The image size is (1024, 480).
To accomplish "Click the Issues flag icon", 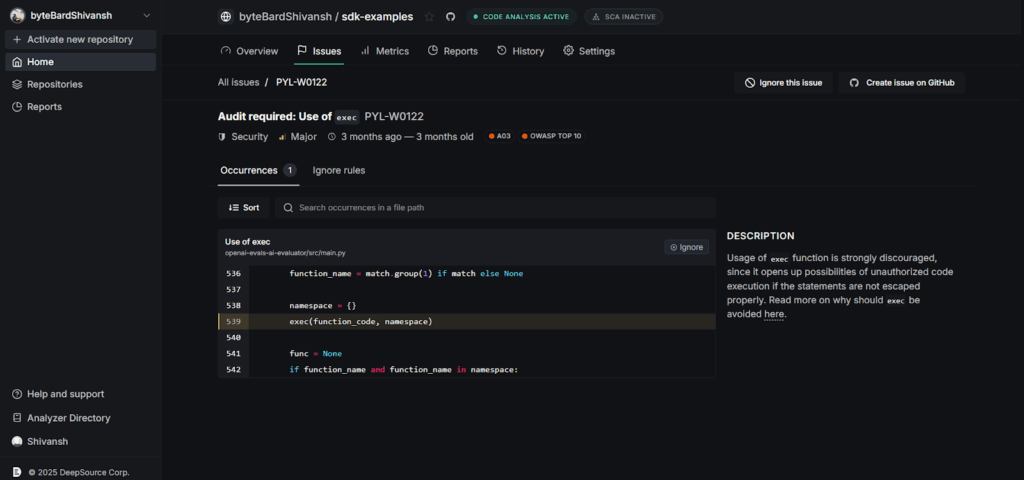I will [302, 51].
